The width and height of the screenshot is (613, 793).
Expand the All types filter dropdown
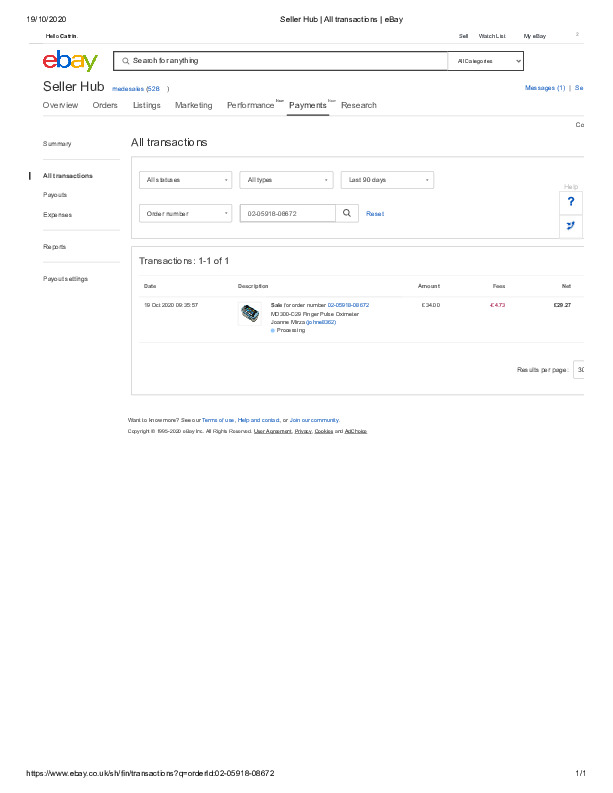(286, 180)
